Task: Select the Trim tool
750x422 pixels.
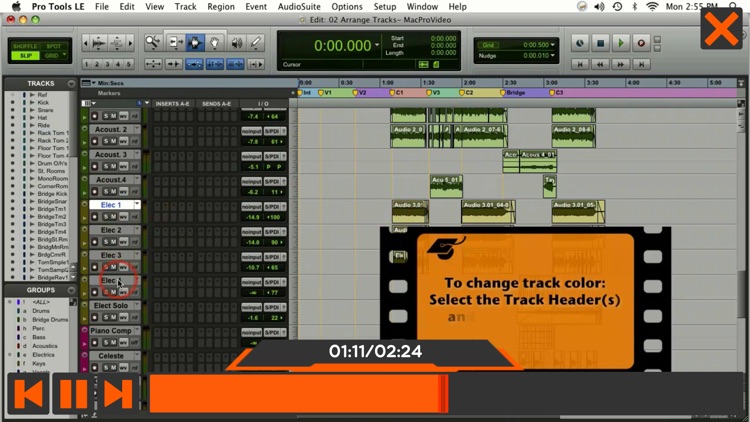Action: pos(175,43)
